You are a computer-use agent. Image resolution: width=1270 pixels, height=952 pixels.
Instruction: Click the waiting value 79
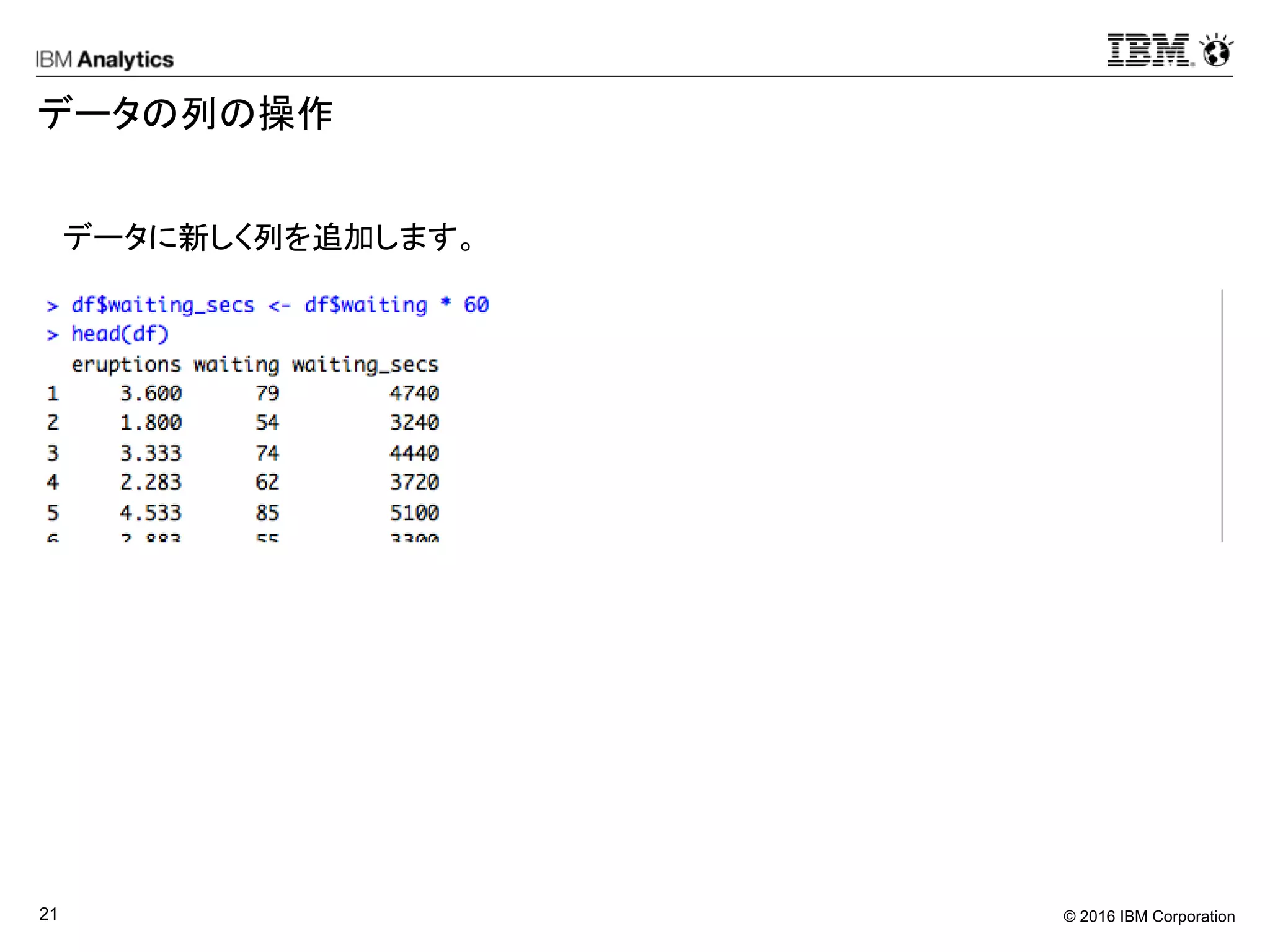point(267,393)
